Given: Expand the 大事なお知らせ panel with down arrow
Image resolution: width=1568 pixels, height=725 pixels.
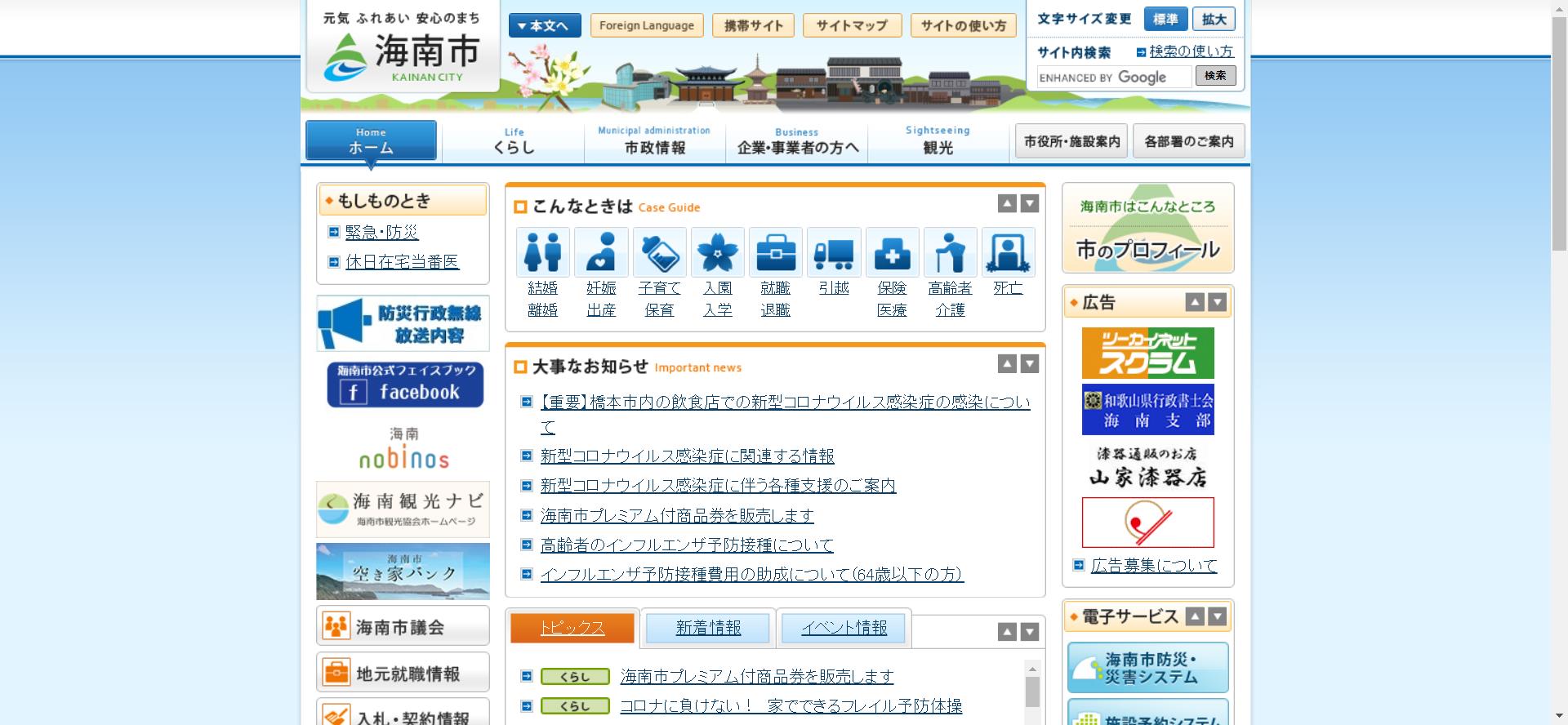Looking at the screenshot, I should pos(1030,364).
